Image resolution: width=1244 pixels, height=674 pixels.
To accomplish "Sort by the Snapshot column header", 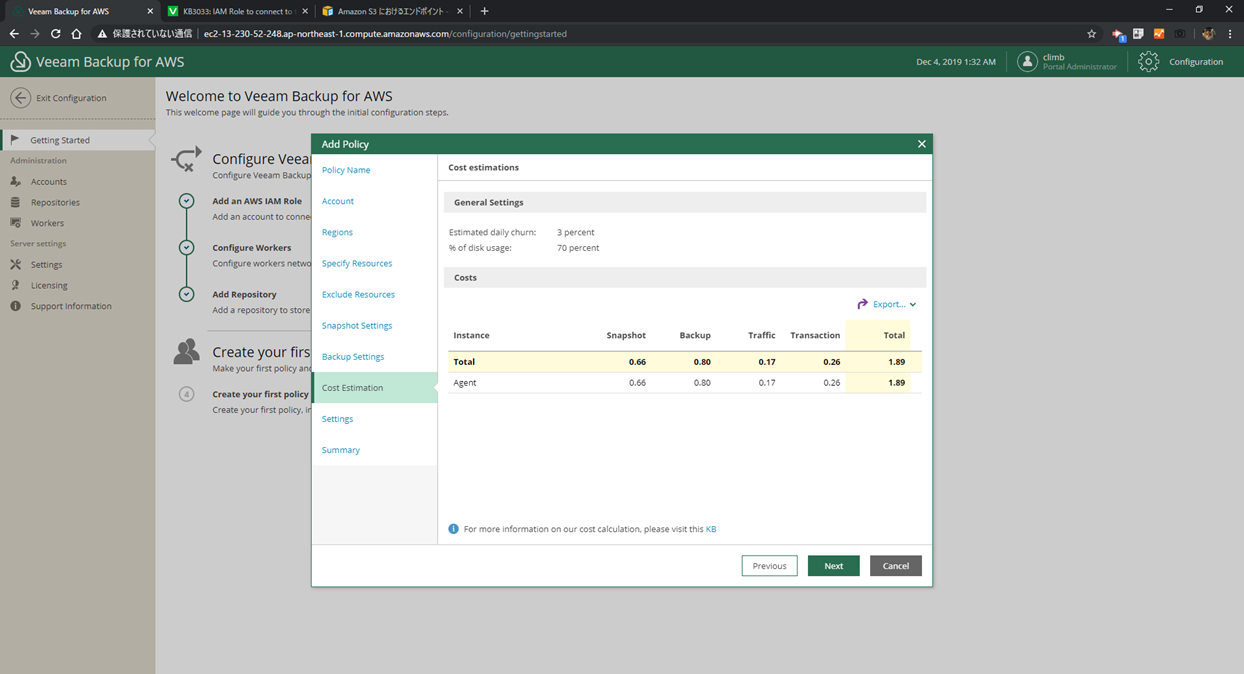I will pos(626,335).
